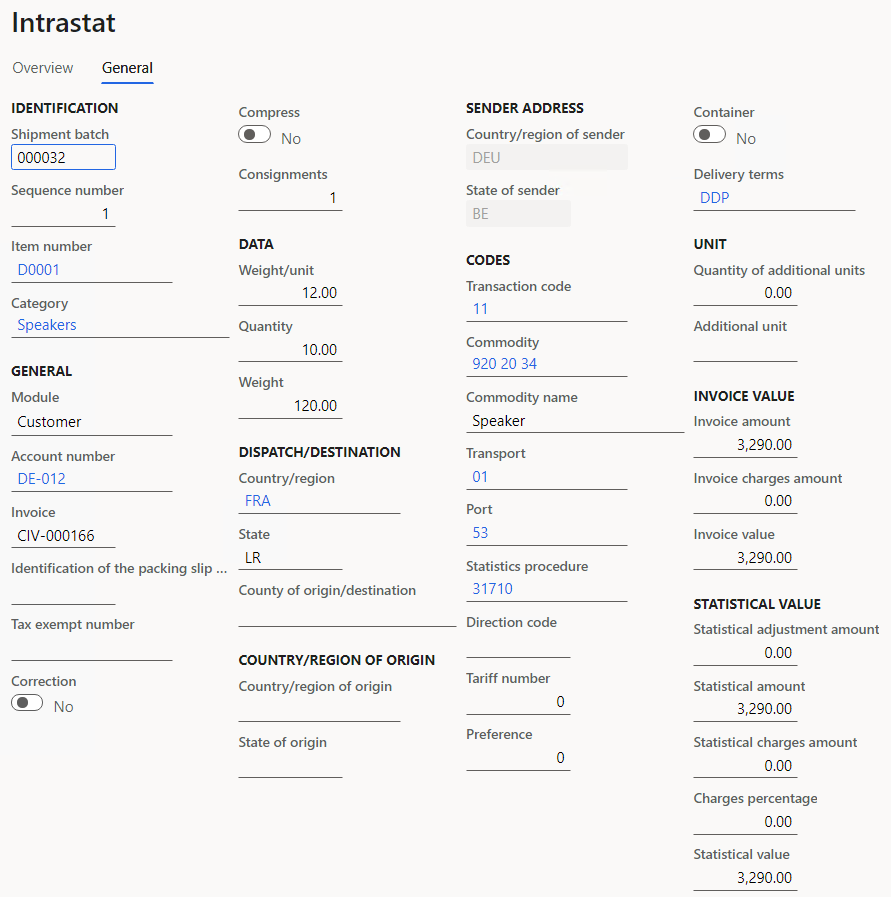Viewport: 891px width, 897px height.
Task: Switch to the Overview tab
Action: (43, 68)
